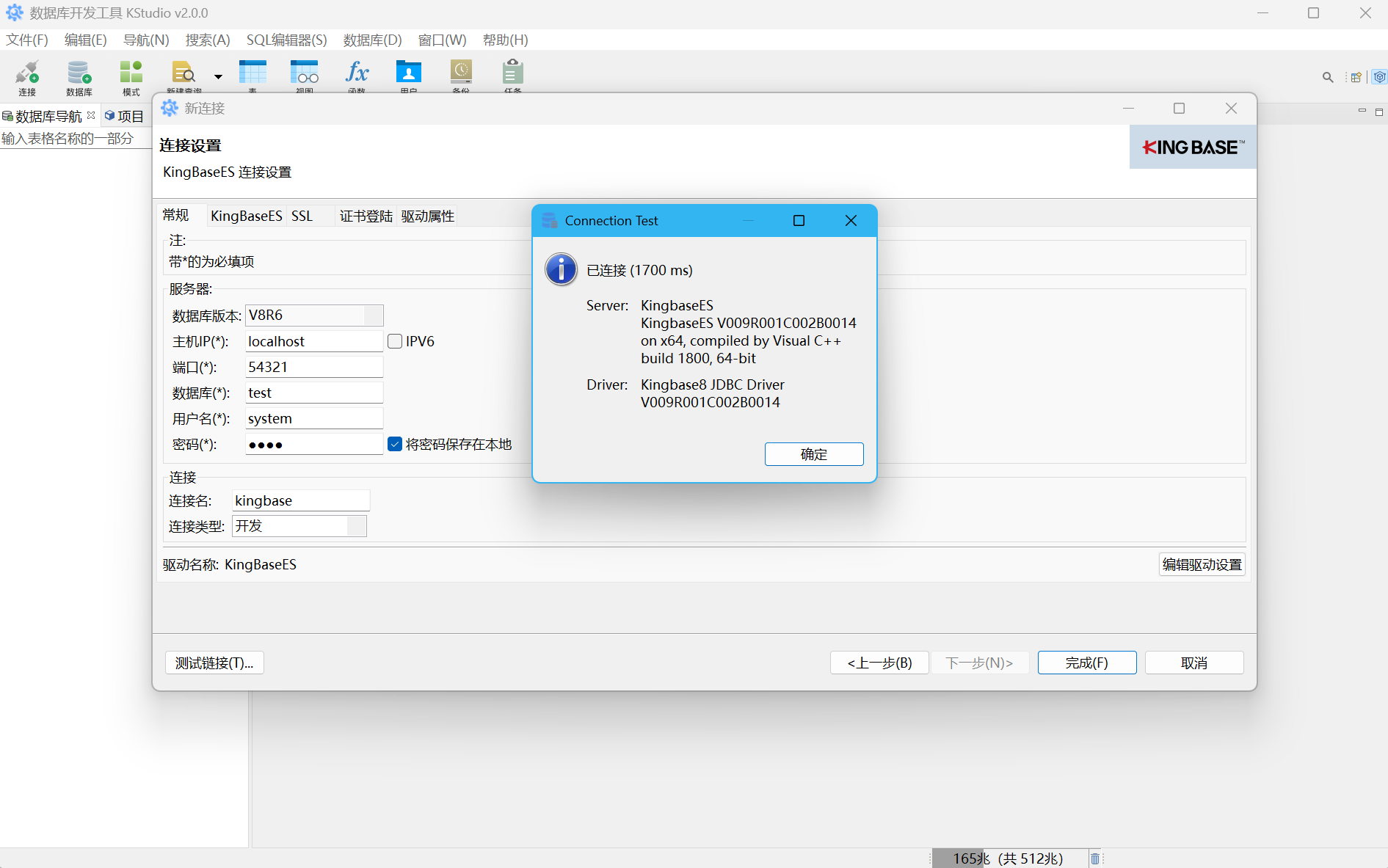Click 确定 in the Connection Test dialog
The width and height of the screenshot is (1388, 868).
point(814,454)
